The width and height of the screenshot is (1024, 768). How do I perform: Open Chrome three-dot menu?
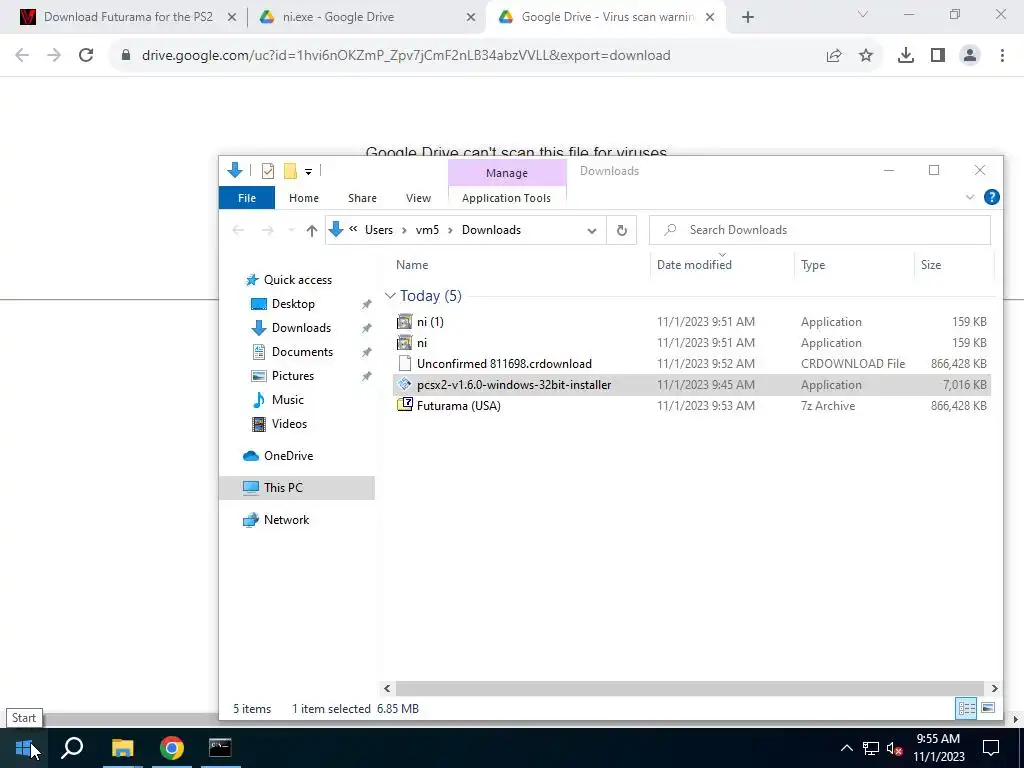point(1002,56)
